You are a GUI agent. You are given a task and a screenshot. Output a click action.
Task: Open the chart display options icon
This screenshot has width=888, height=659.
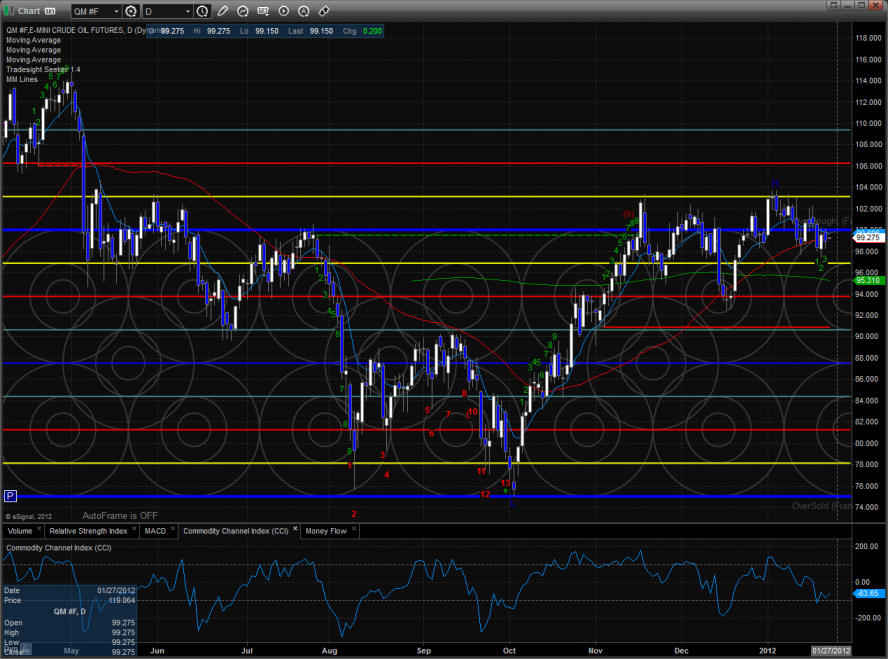[263, 11]
